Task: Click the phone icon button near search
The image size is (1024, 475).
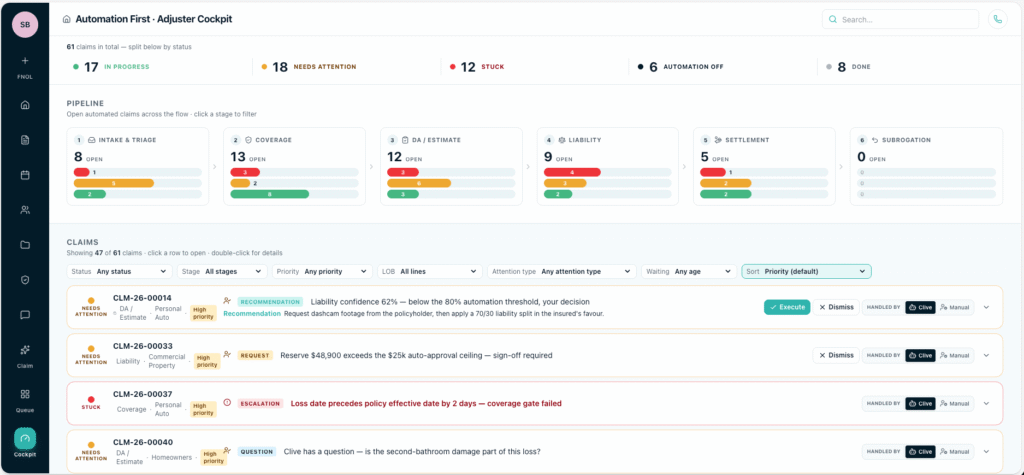Action: point(997,19)
